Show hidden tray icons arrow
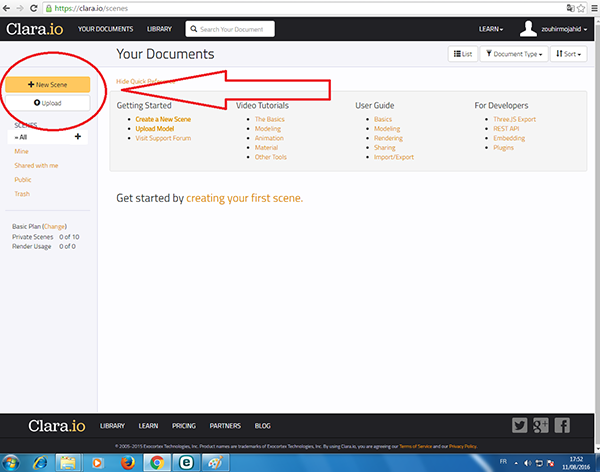 516,463
